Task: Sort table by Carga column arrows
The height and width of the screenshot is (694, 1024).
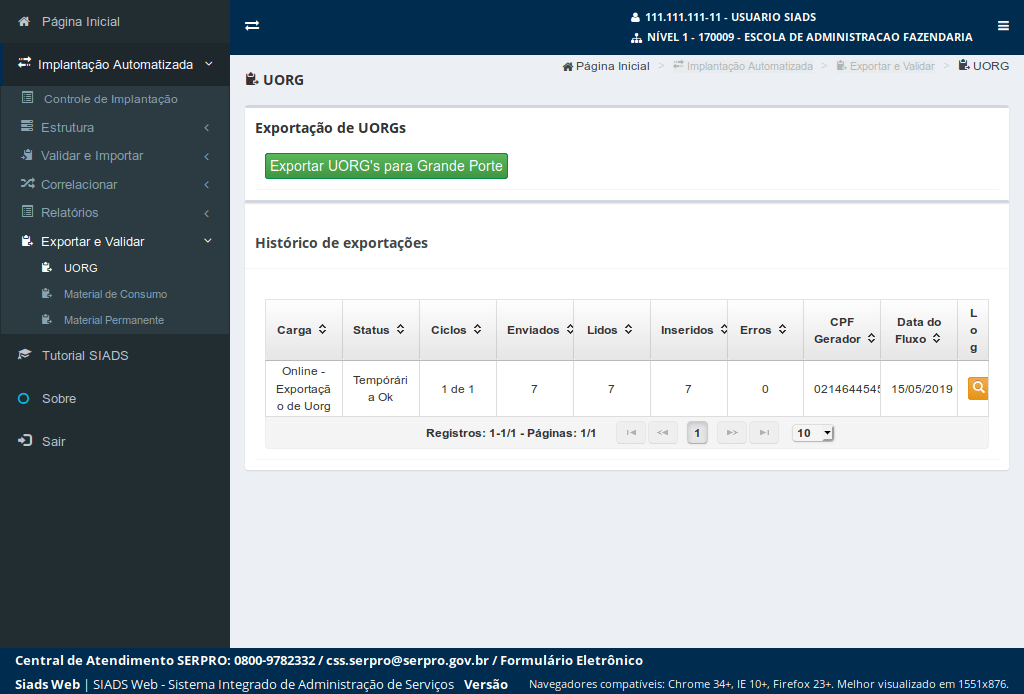Action: pos(323,330)
